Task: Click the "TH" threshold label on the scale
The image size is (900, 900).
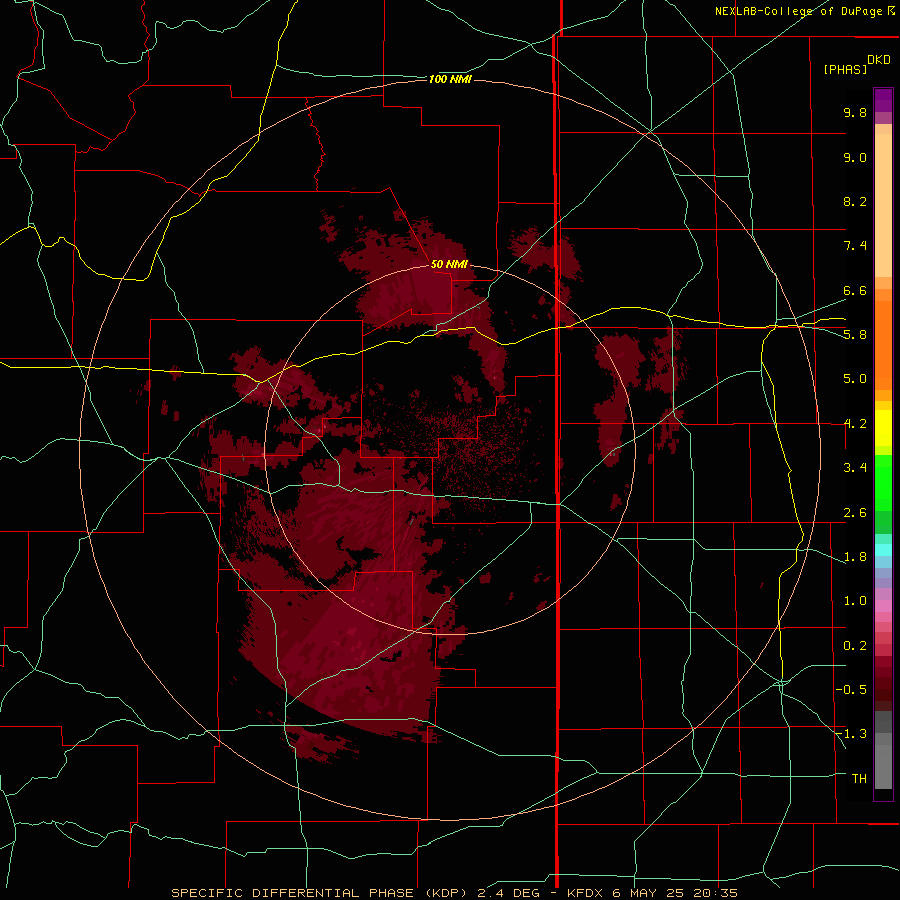Action: point(859,779)
